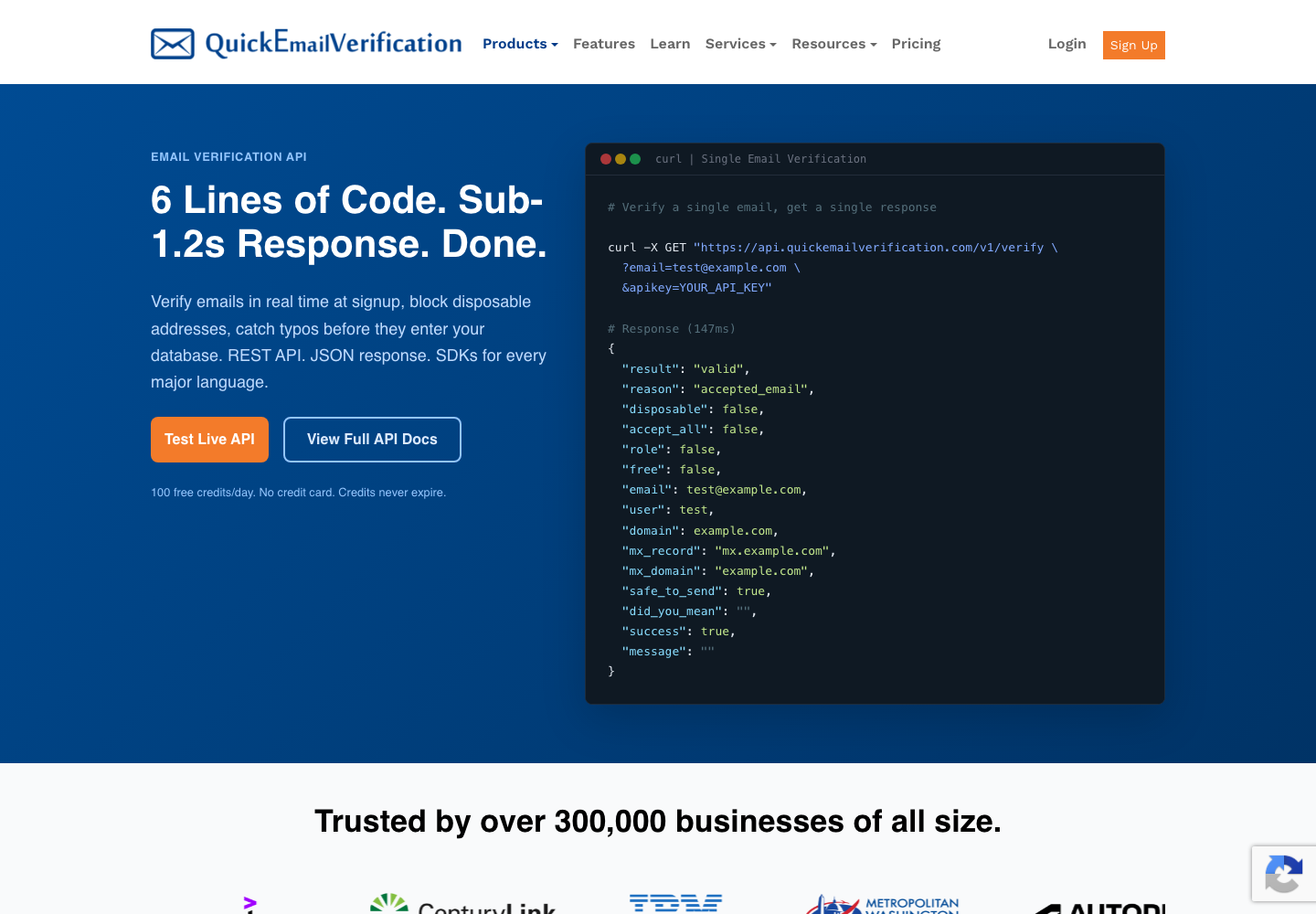Click the IBM logo
This screenshot has height=914, width=1316.
tap(676, 904)
